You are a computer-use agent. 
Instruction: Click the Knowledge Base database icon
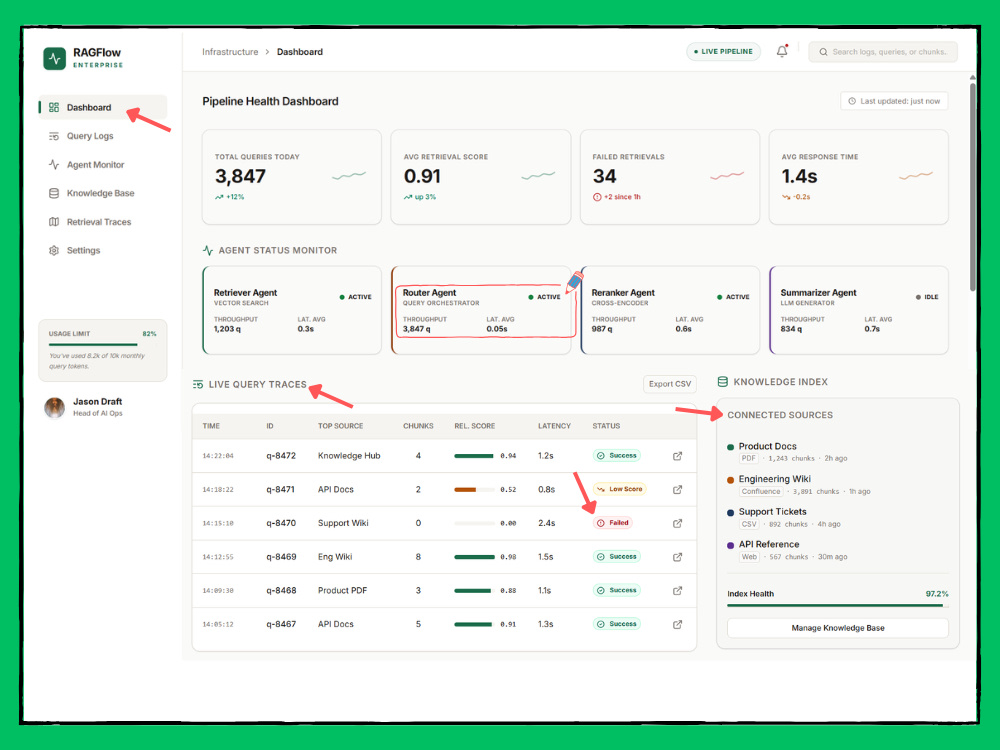point(54,193)
